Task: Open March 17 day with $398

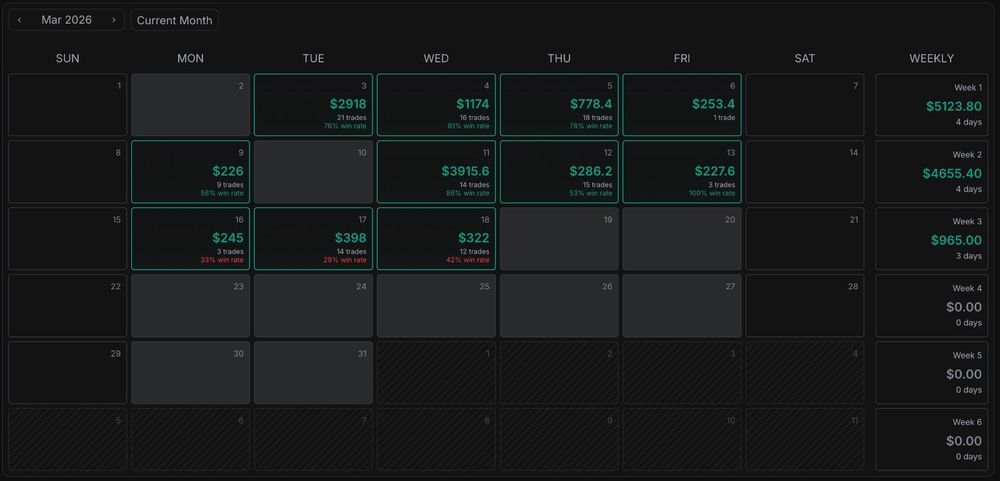Action: (x=313, y=239)
